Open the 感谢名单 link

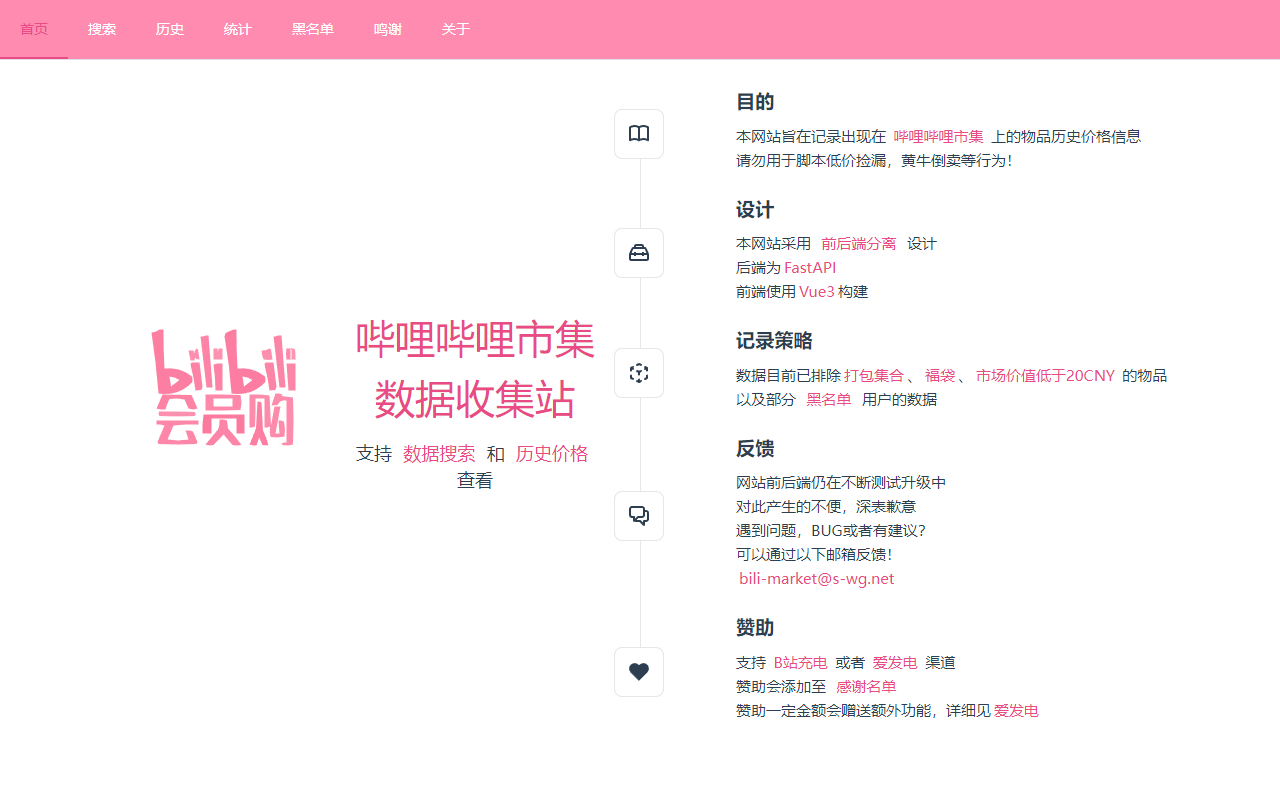[866, 687]
